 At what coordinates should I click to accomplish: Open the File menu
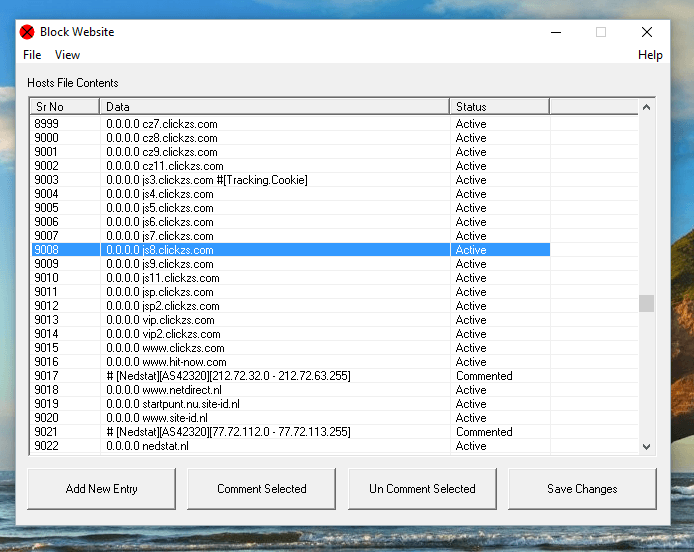(32, 55)
